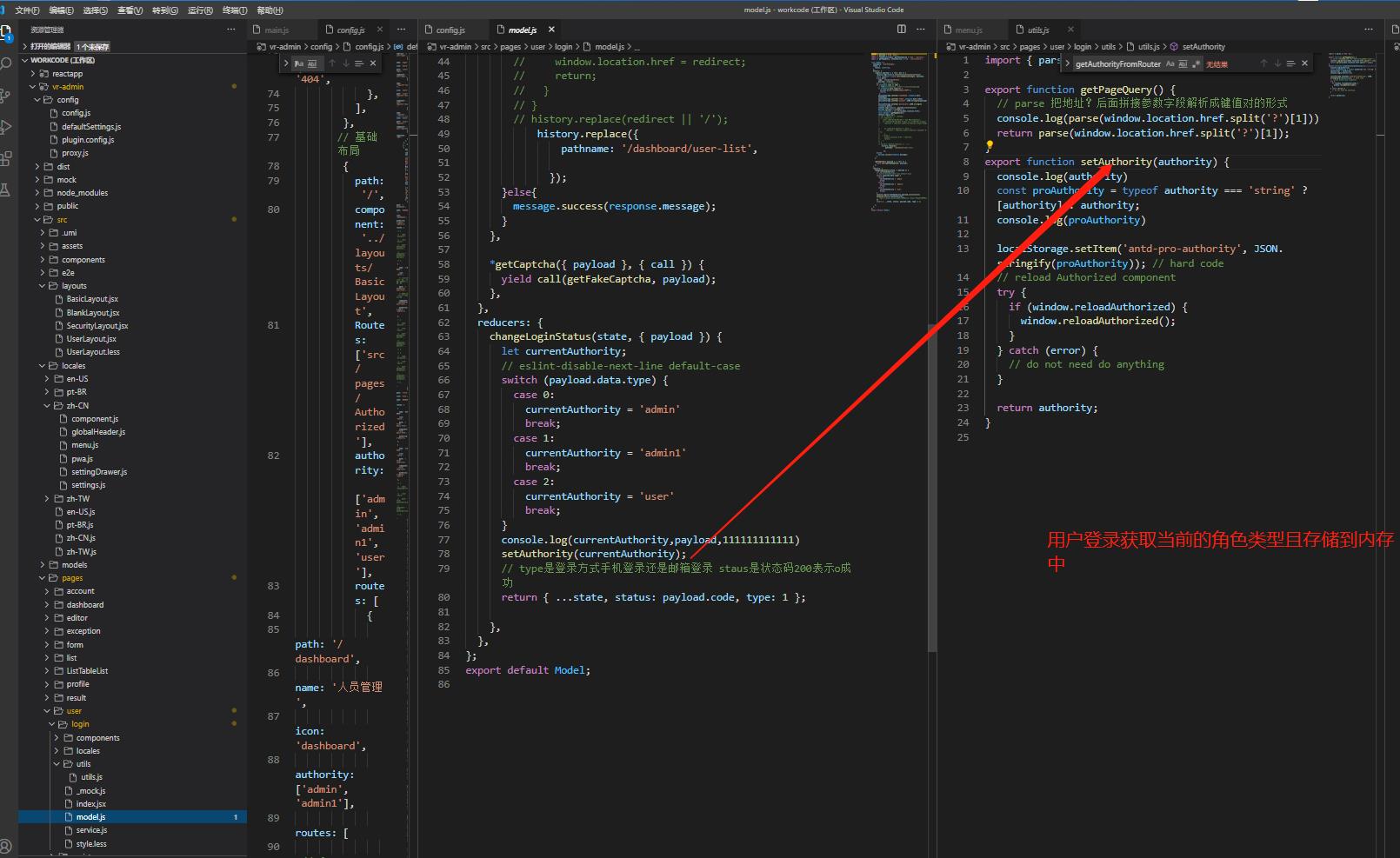Close the find widget in config.js editor
This screenshot has height=858, width=1400.
click(373, 63)
